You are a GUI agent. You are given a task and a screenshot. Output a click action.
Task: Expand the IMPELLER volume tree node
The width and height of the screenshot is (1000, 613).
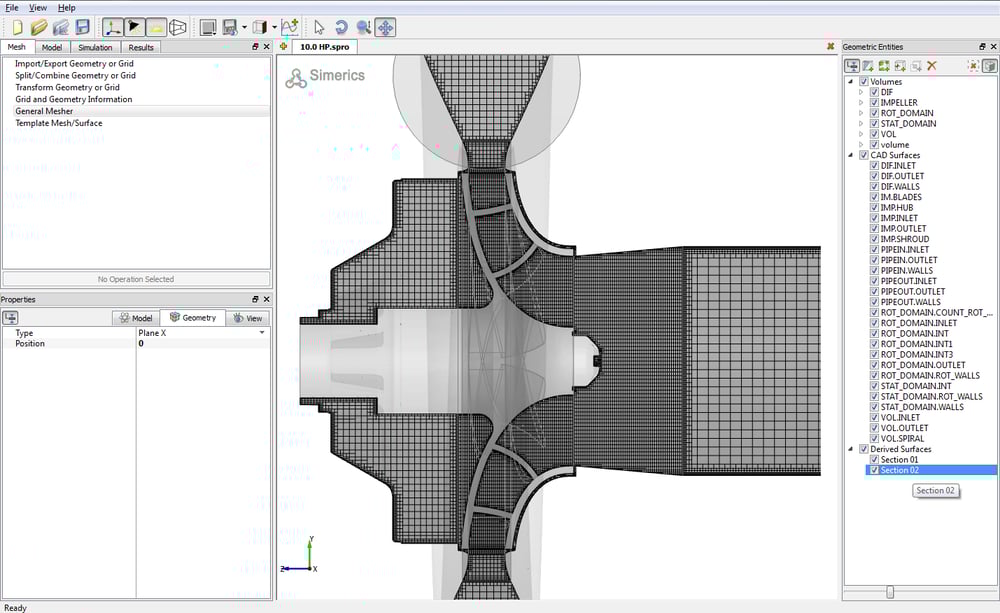pos(861,103)
